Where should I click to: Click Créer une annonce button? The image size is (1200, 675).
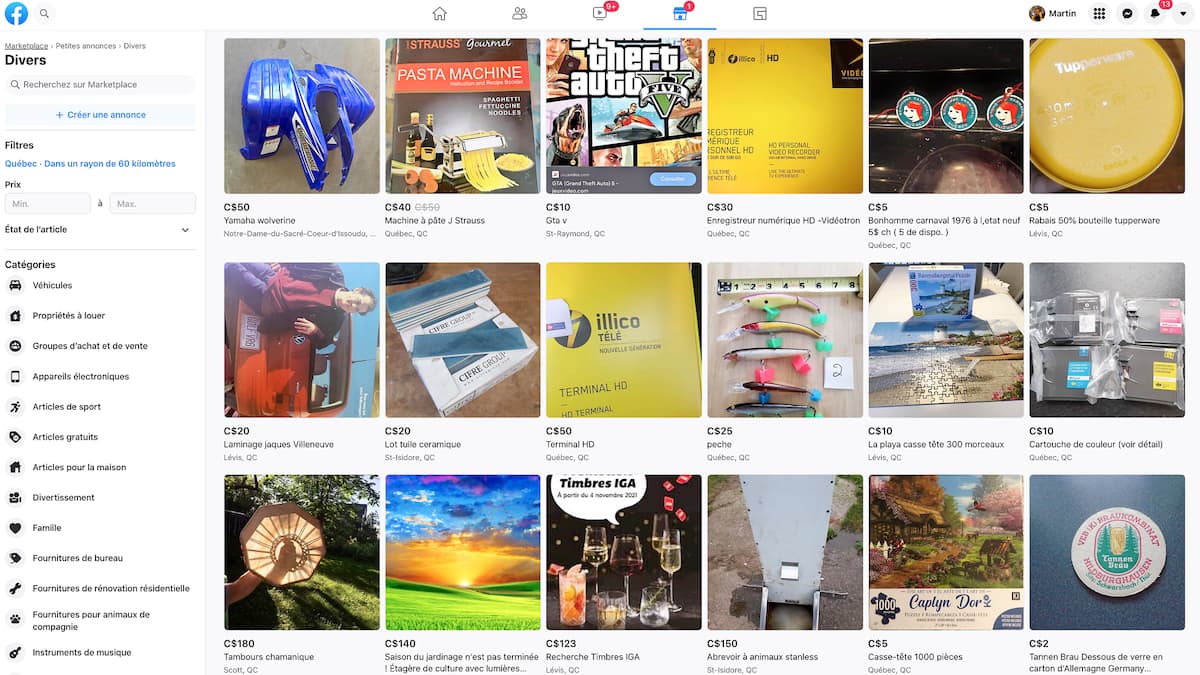coord(100,115)
